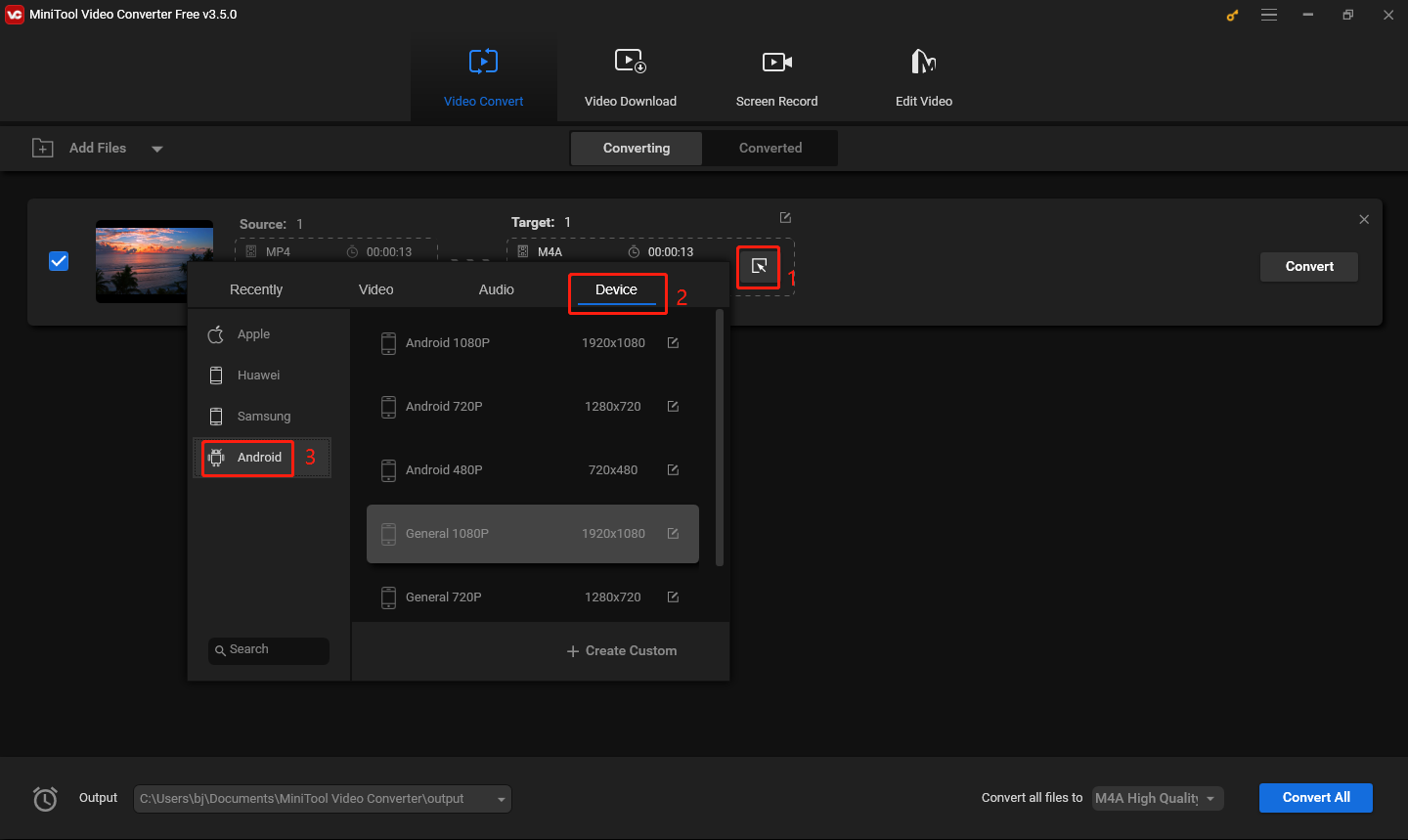The width and height of the screenshot is (1408, 840).
Task: Open the scheduled task clock icon
Action: tap(45, 799)
